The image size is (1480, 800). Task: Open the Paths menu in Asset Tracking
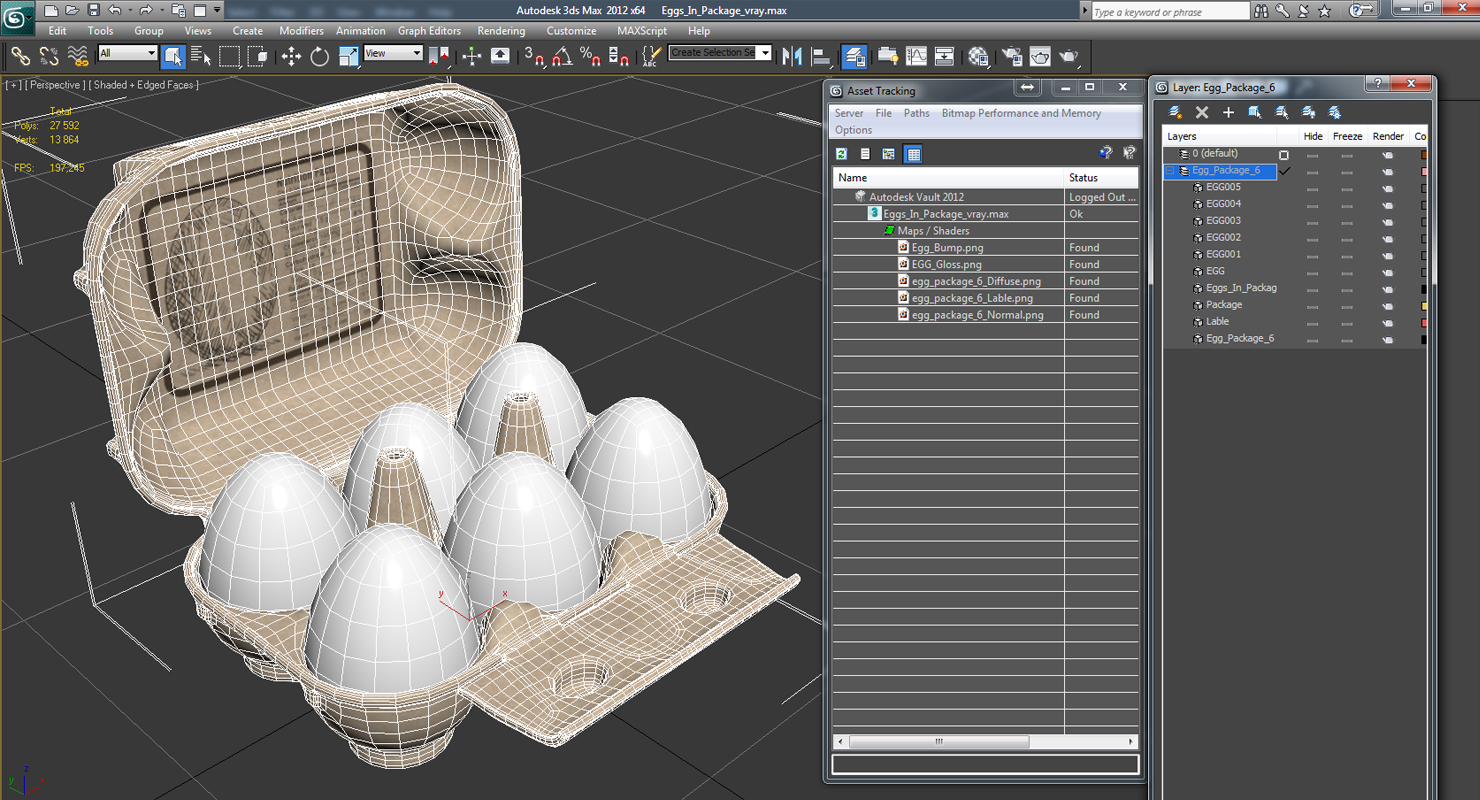point(916,113)
